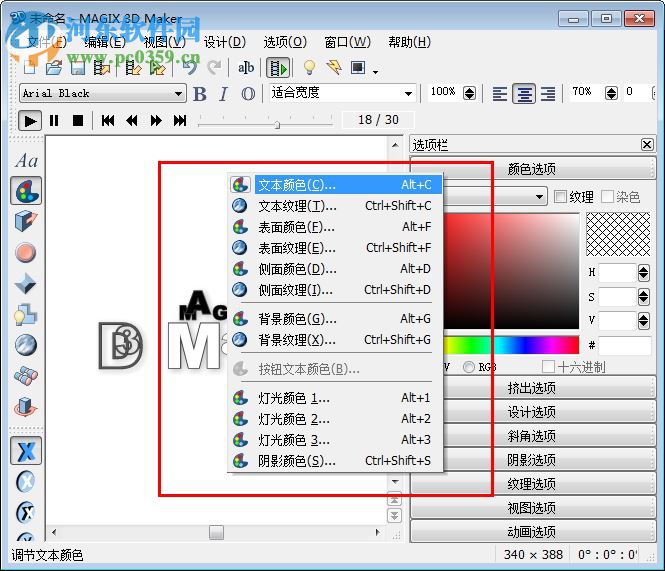The image size is (665, 571).
Task: Choose 背景颜色(G) menu item
Action: 335,319
